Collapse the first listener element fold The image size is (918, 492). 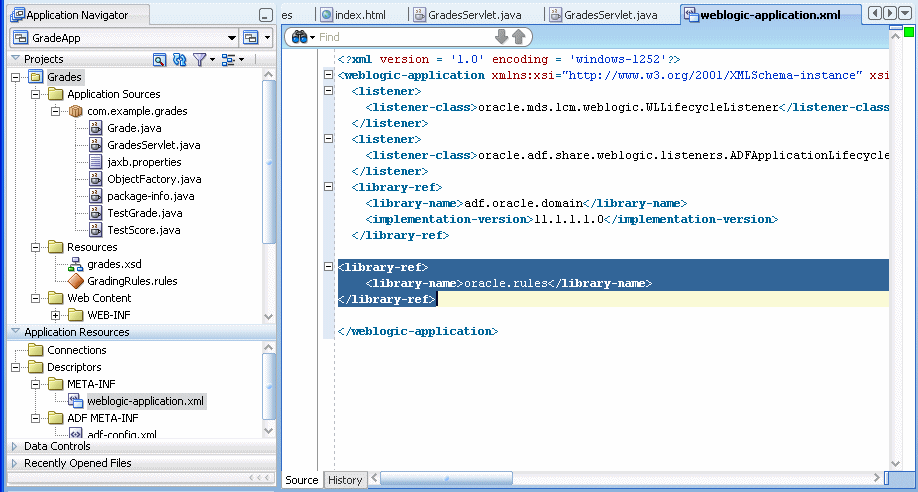pyautogui.click(x=328, y=91)
